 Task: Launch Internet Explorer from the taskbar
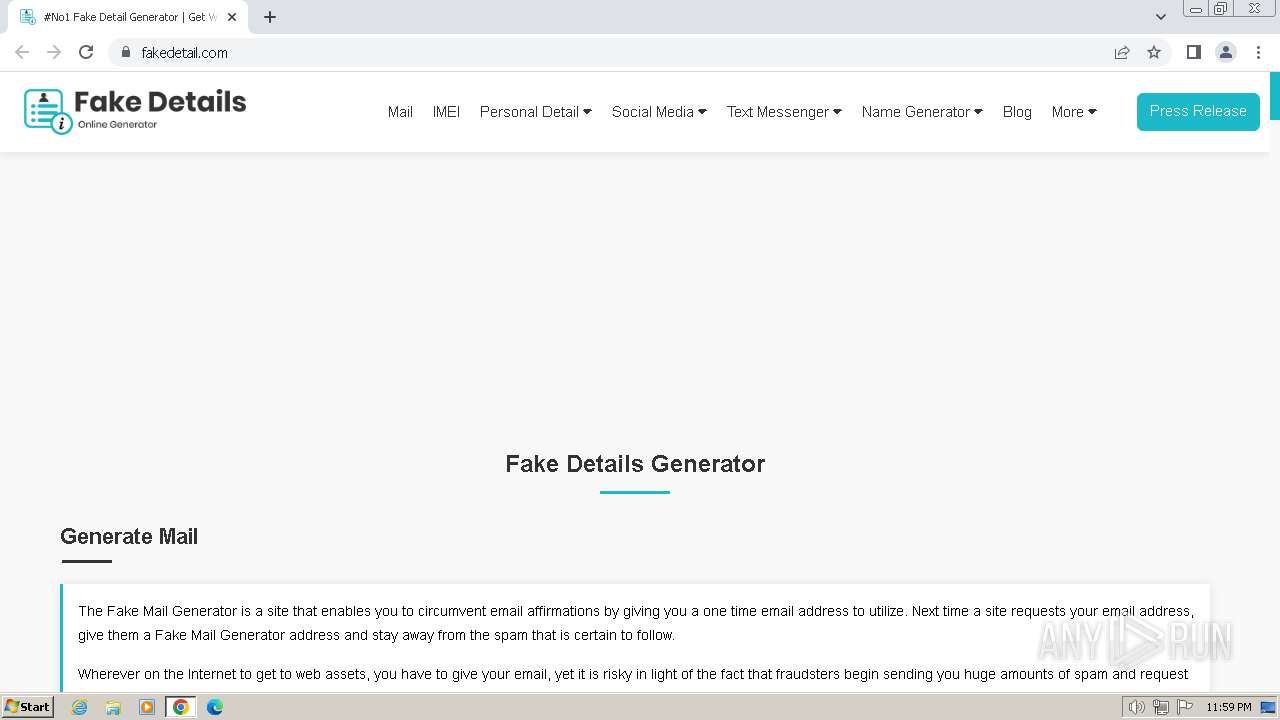coord(80,707)
